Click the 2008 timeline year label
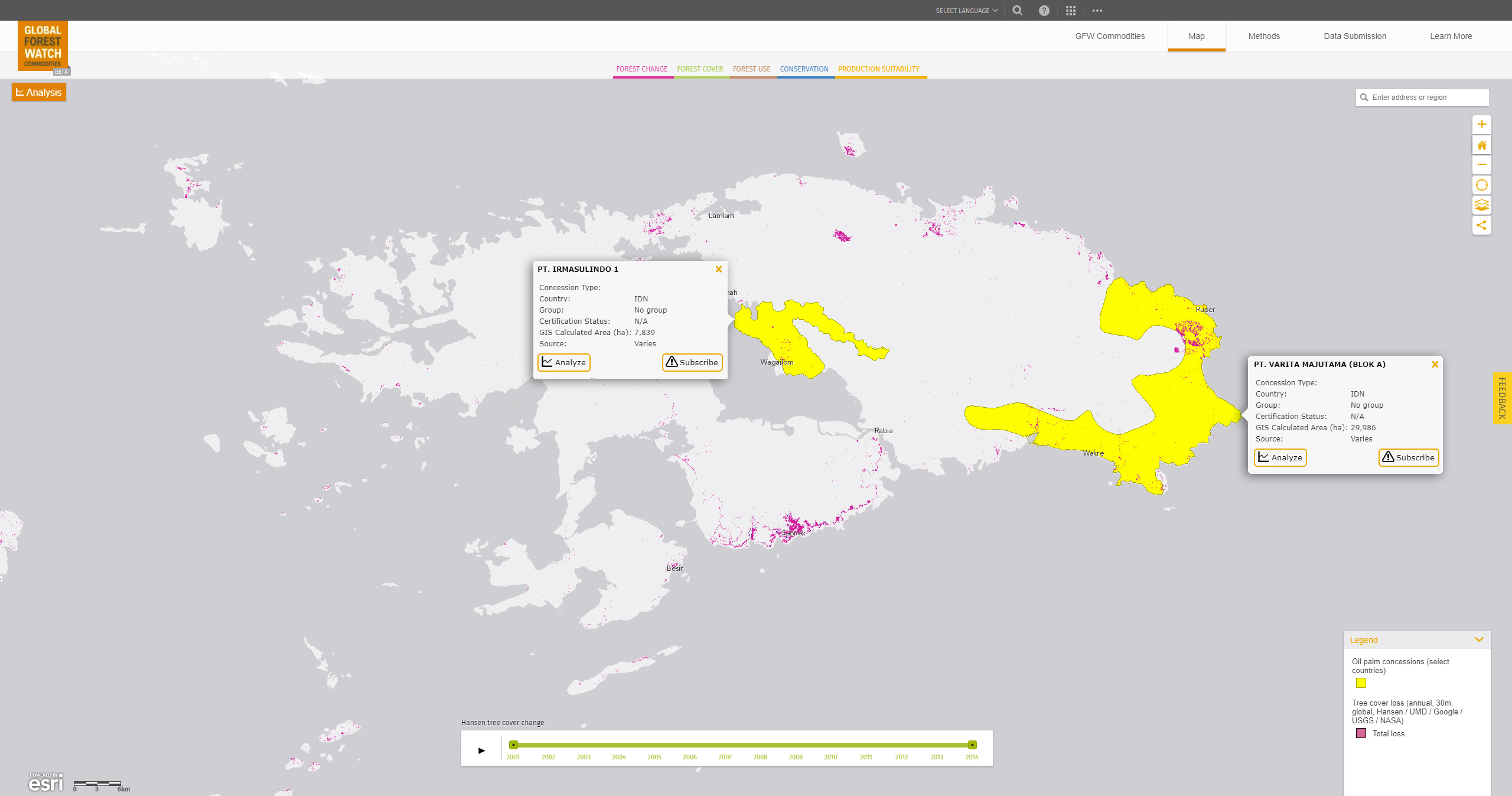The image size is (1512, 796). (x=760, y=758)
